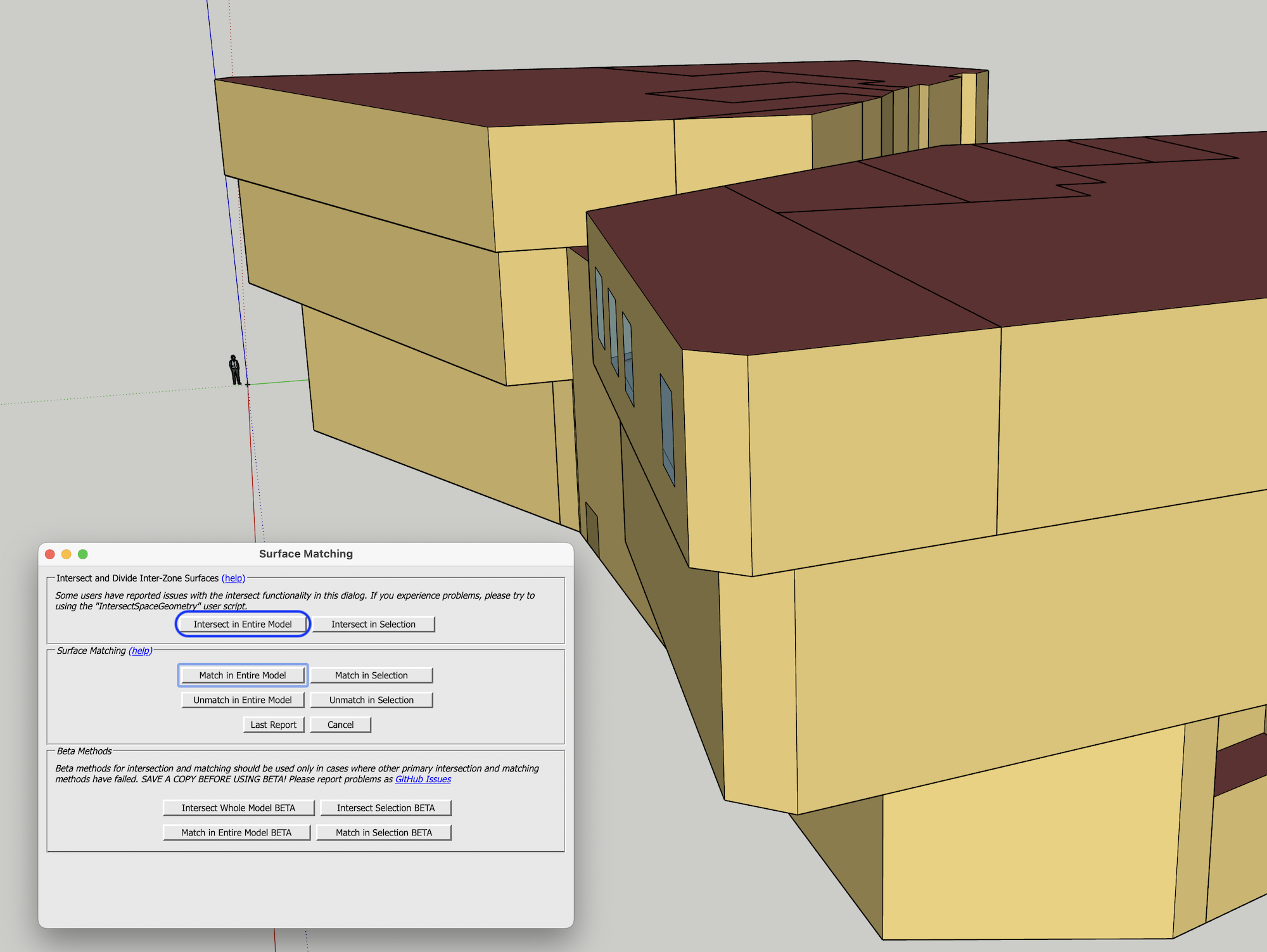Click Intersect in Entire Model button
The height and width of the screenshot is (952, 1267).
coord(243,624)
